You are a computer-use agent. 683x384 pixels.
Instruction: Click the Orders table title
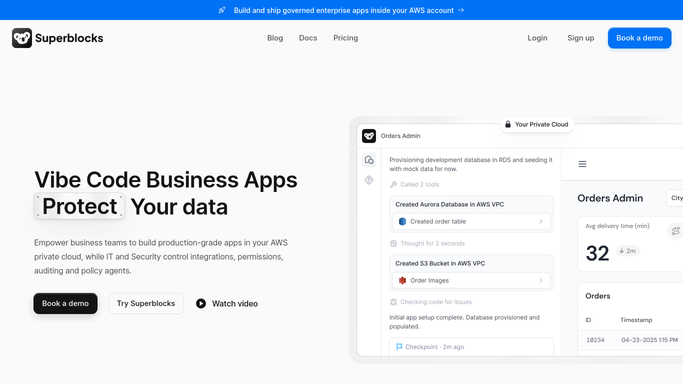click(598, 296)
